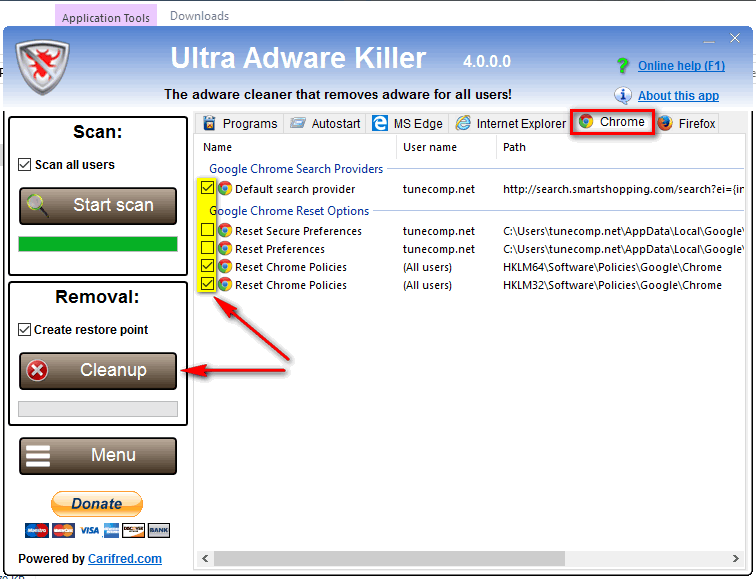Click the Internet Explorer tab icon
This screenshot has width=756, height=579.
click(463, 123)
